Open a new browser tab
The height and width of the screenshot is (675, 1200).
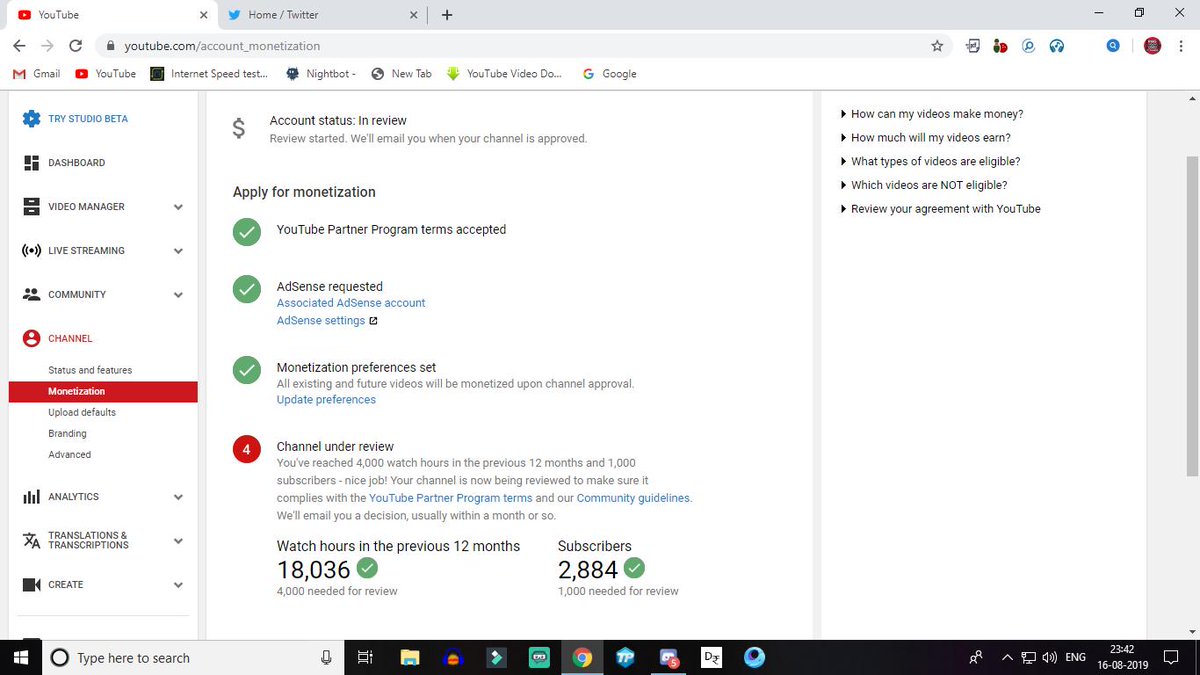point(446,15)
